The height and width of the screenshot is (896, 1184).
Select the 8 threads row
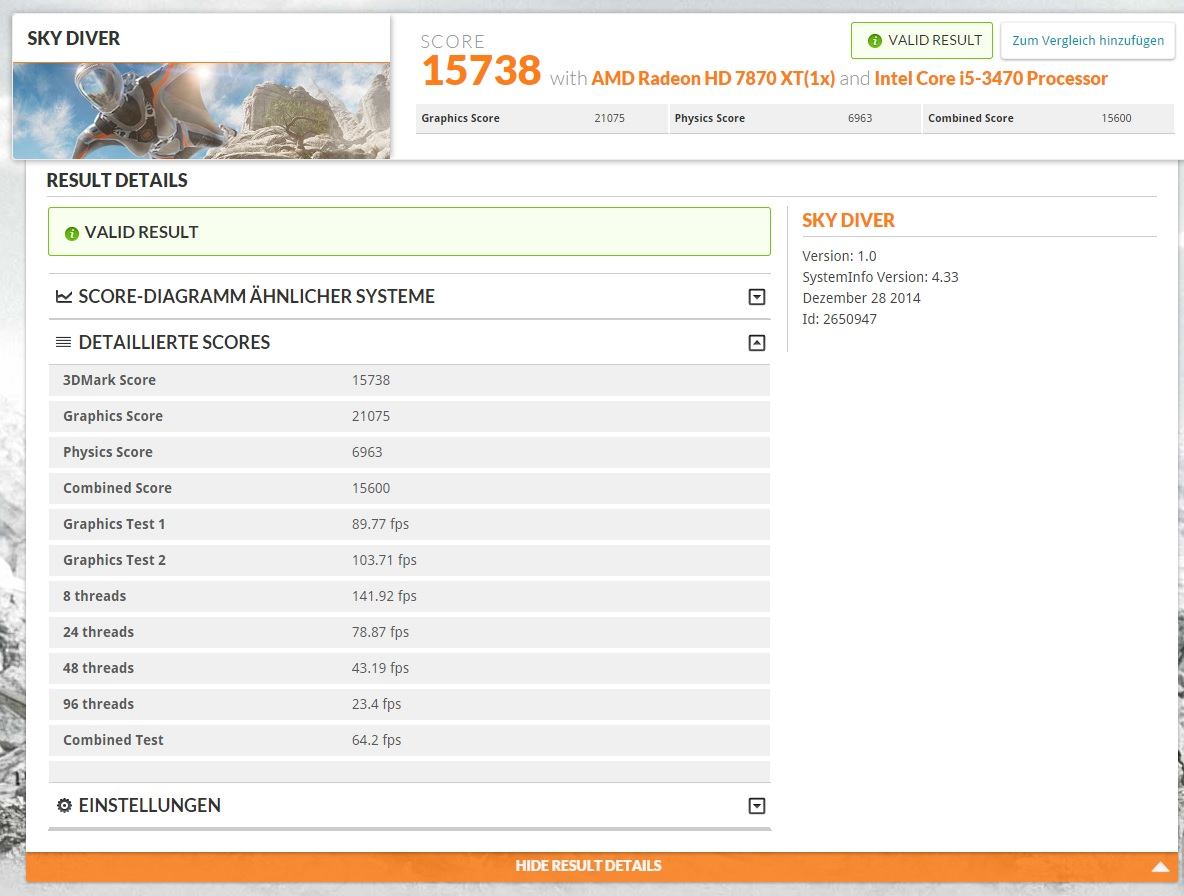pos(409,596)
